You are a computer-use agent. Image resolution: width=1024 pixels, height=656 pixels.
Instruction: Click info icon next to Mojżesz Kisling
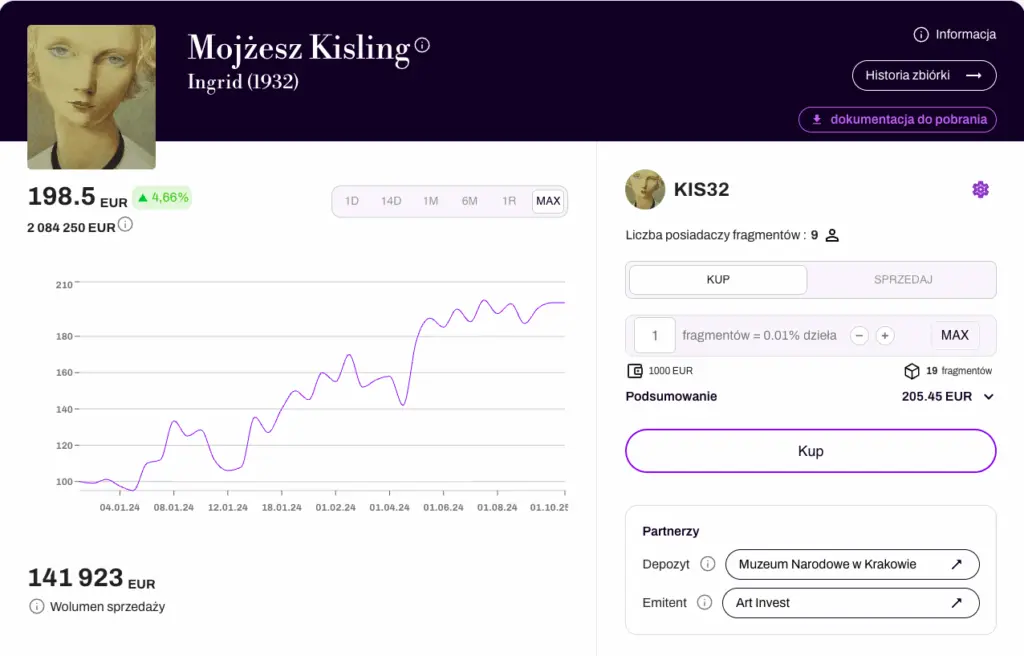422,45
